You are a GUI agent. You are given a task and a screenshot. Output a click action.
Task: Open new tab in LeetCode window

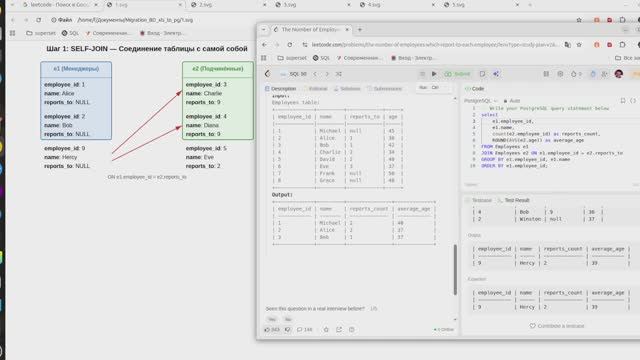click(x=360, y=29)
